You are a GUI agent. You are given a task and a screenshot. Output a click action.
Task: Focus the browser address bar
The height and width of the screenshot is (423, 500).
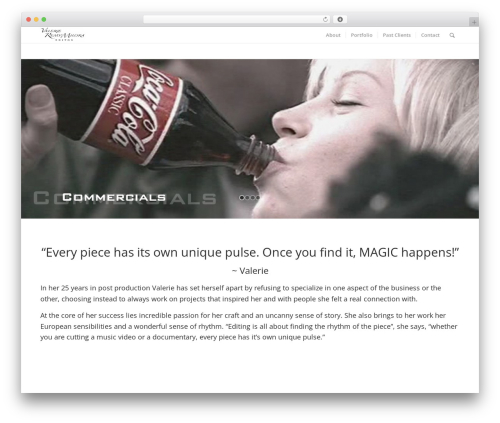click(236, 20)
